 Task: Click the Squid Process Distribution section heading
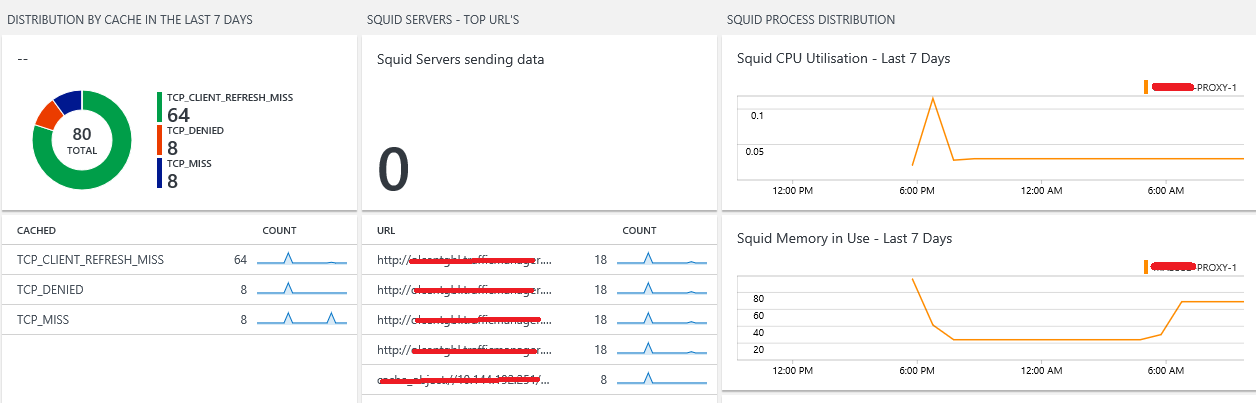pyautogui.click(x=811, y=20)
